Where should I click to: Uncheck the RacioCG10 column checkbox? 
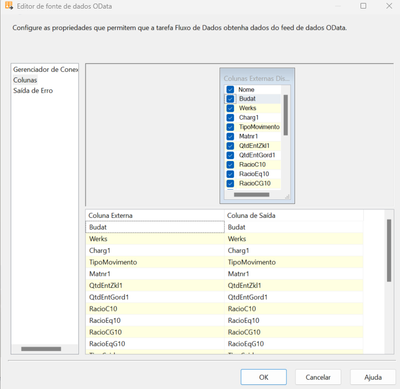[x=230, y=183]
